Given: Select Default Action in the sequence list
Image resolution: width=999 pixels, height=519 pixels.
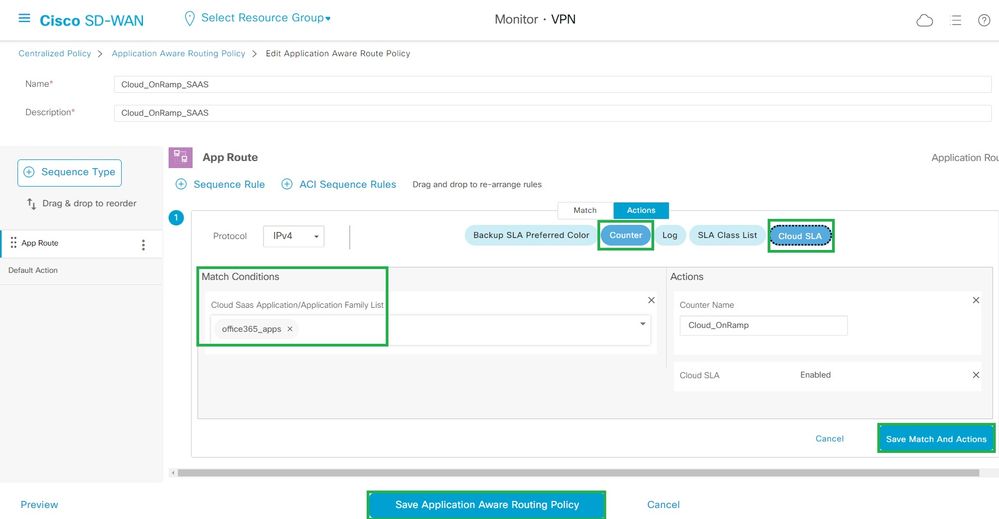Looking at the screenshot, I should [x=81, y=271].
